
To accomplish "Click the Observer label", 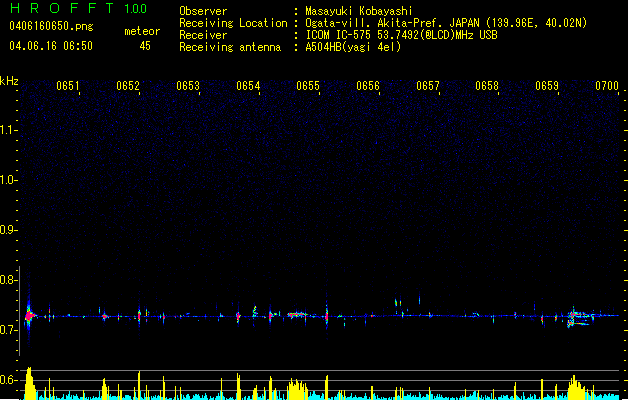I will pos(203,11).
